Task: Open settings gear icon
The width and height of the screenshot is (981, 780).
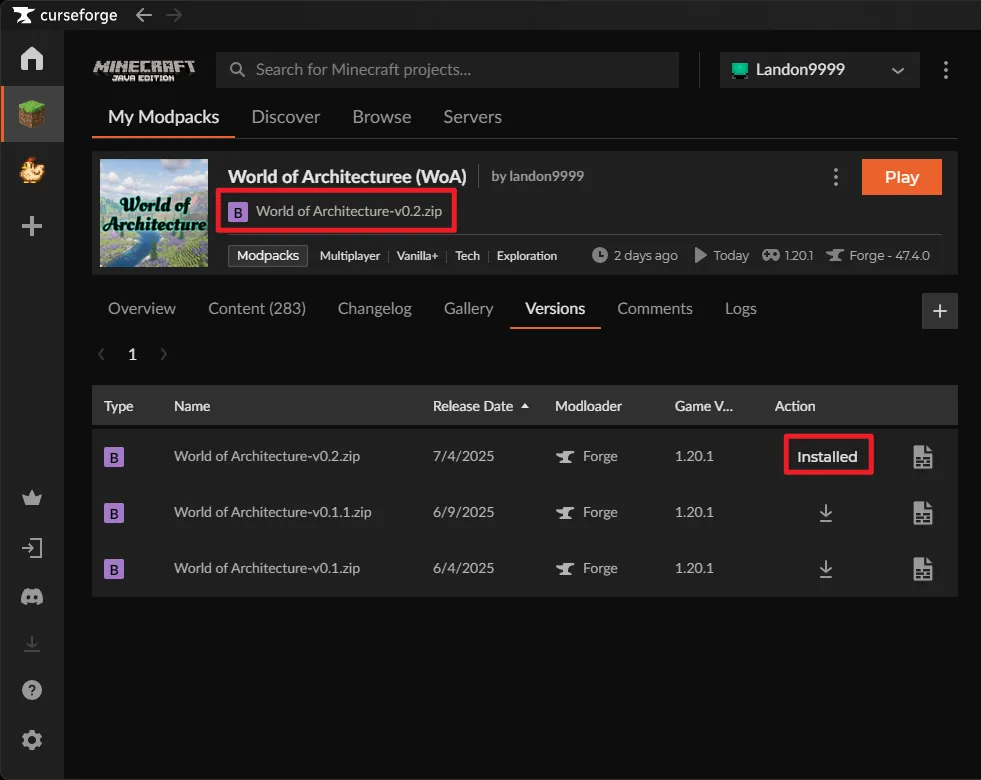Action: (x=32, y=740)
